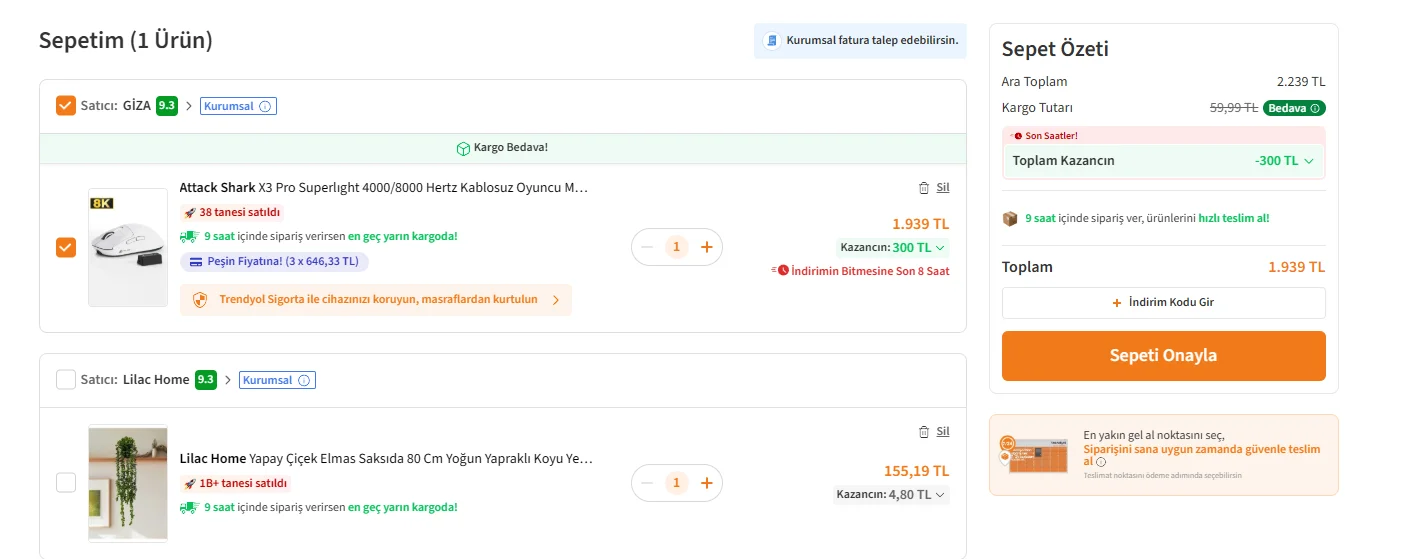The height and width of the screenshot is (559, 1419).
Task: Click Toplam 1.939 TL in summary
Action: click(1297, 267)
